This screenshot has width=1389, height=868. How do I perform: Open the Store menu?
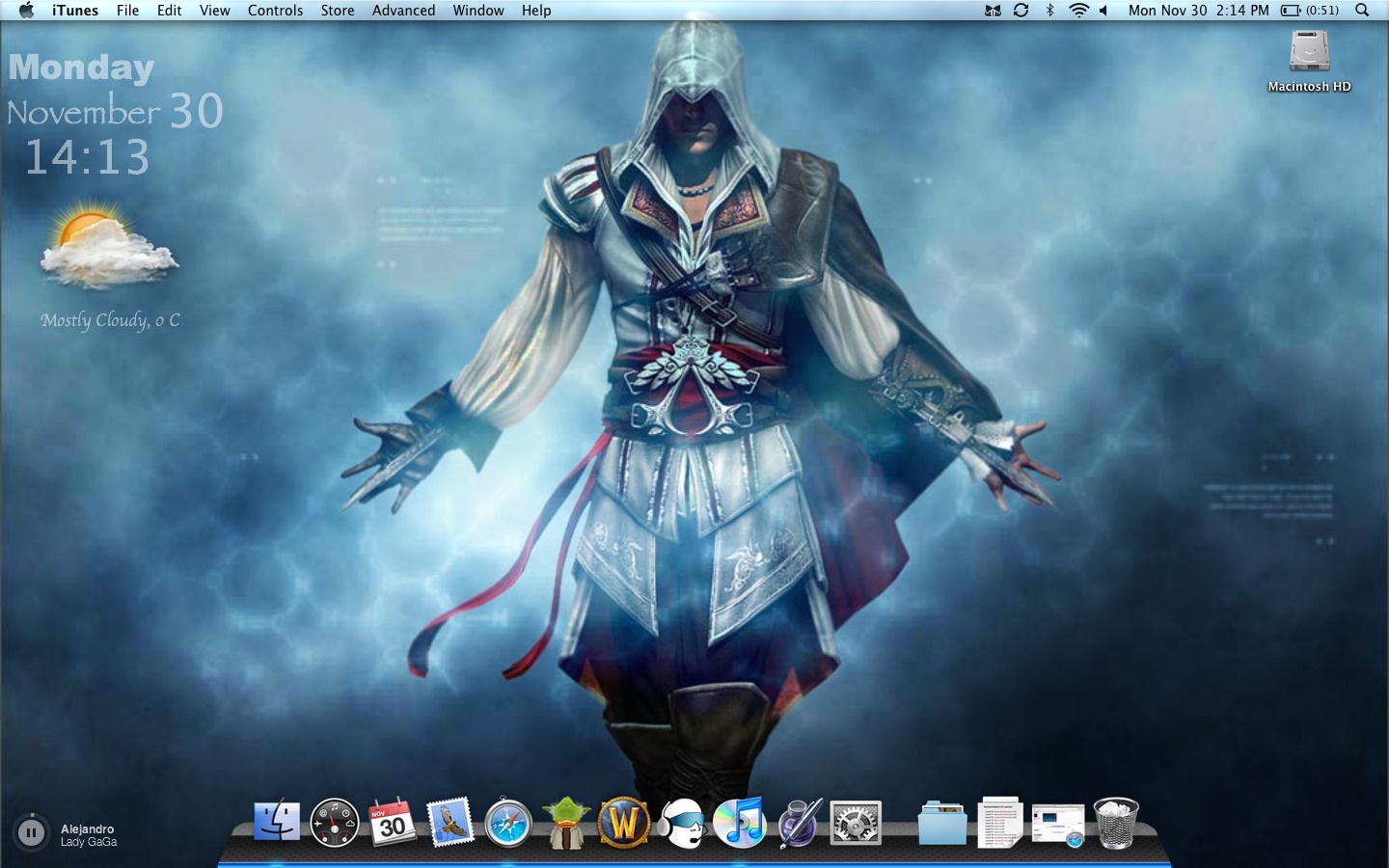coord(338,11)
